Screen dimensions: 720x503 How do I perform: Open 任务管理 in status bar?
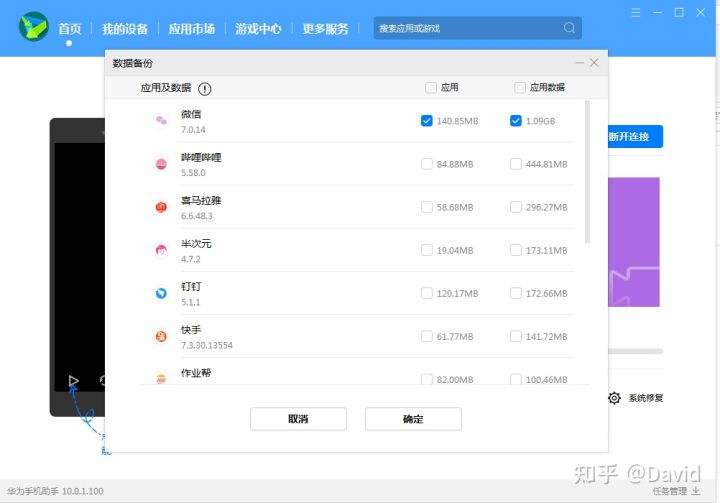[x=670, y=491]
